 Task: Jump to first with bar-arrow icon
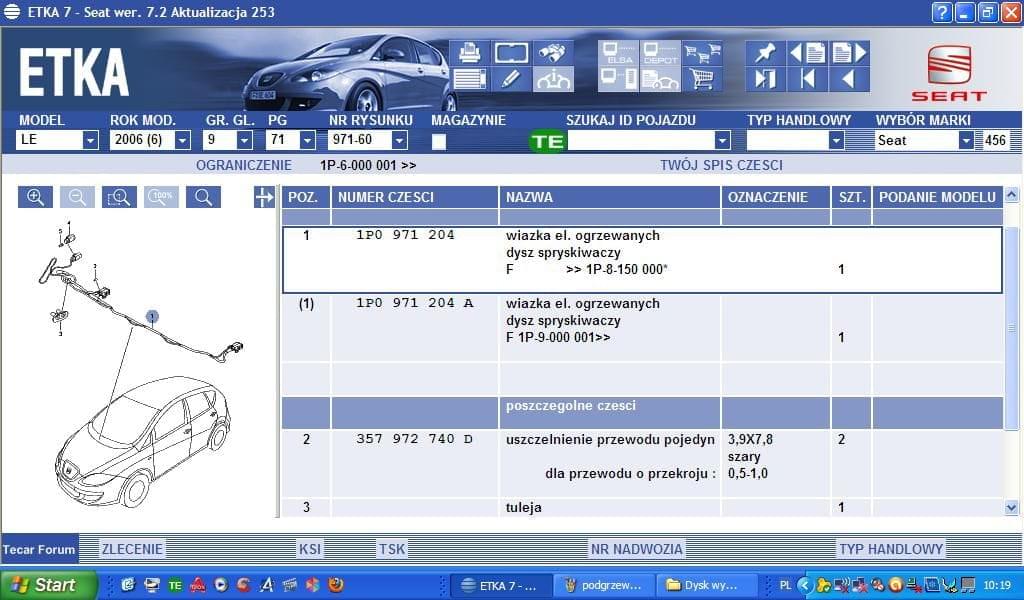click(x=807, y=80)
